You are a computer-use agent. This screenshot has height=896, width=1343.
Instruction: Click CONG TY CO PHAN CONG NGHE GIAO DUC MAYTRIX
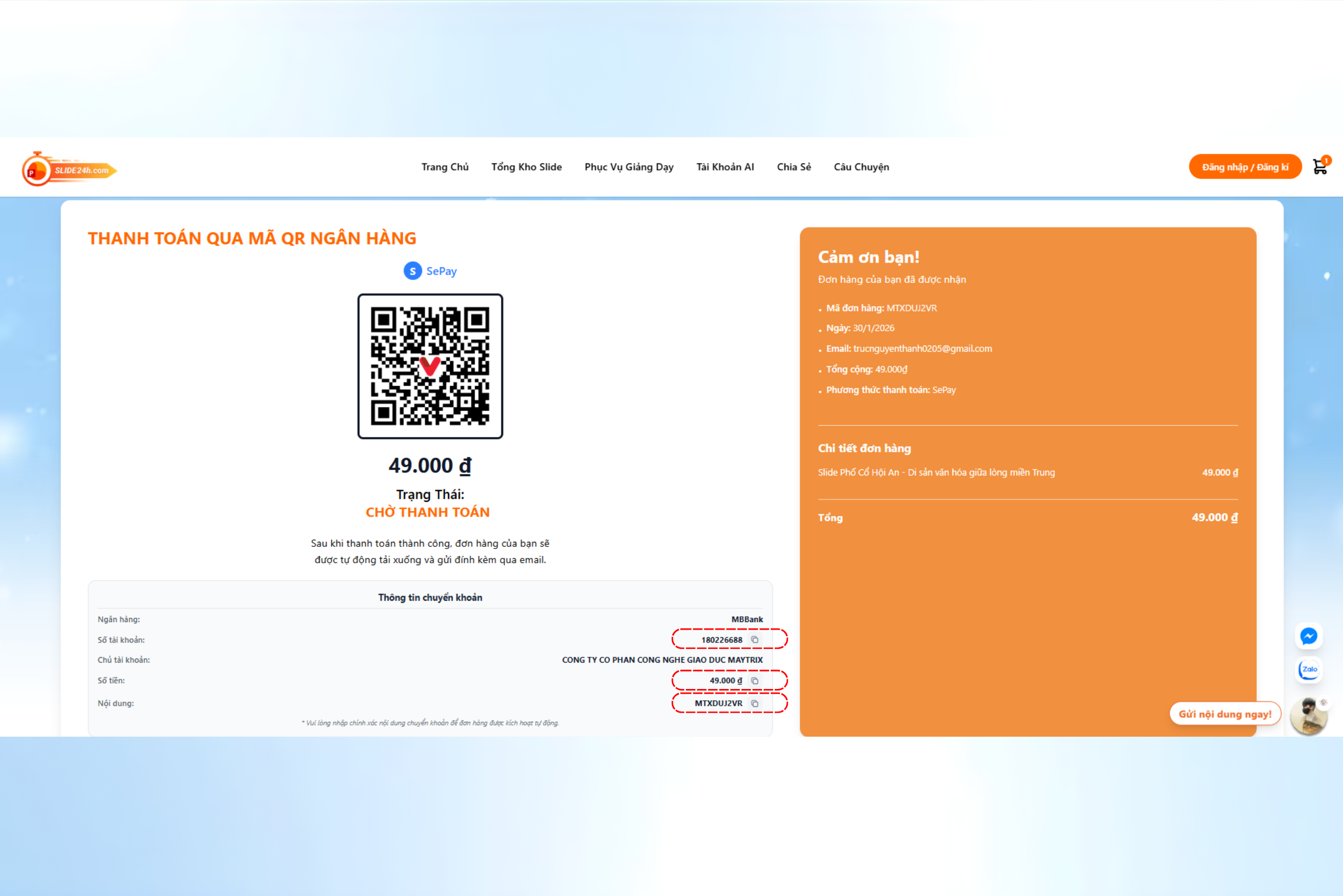coord(662,660)
